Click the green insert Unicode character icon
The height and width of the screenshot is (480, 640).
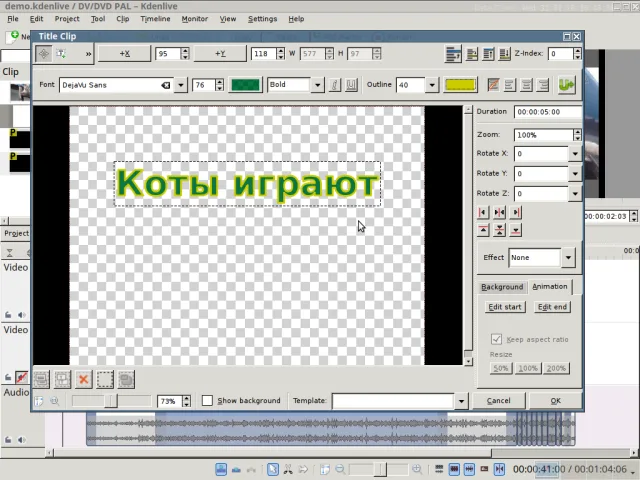567,85
